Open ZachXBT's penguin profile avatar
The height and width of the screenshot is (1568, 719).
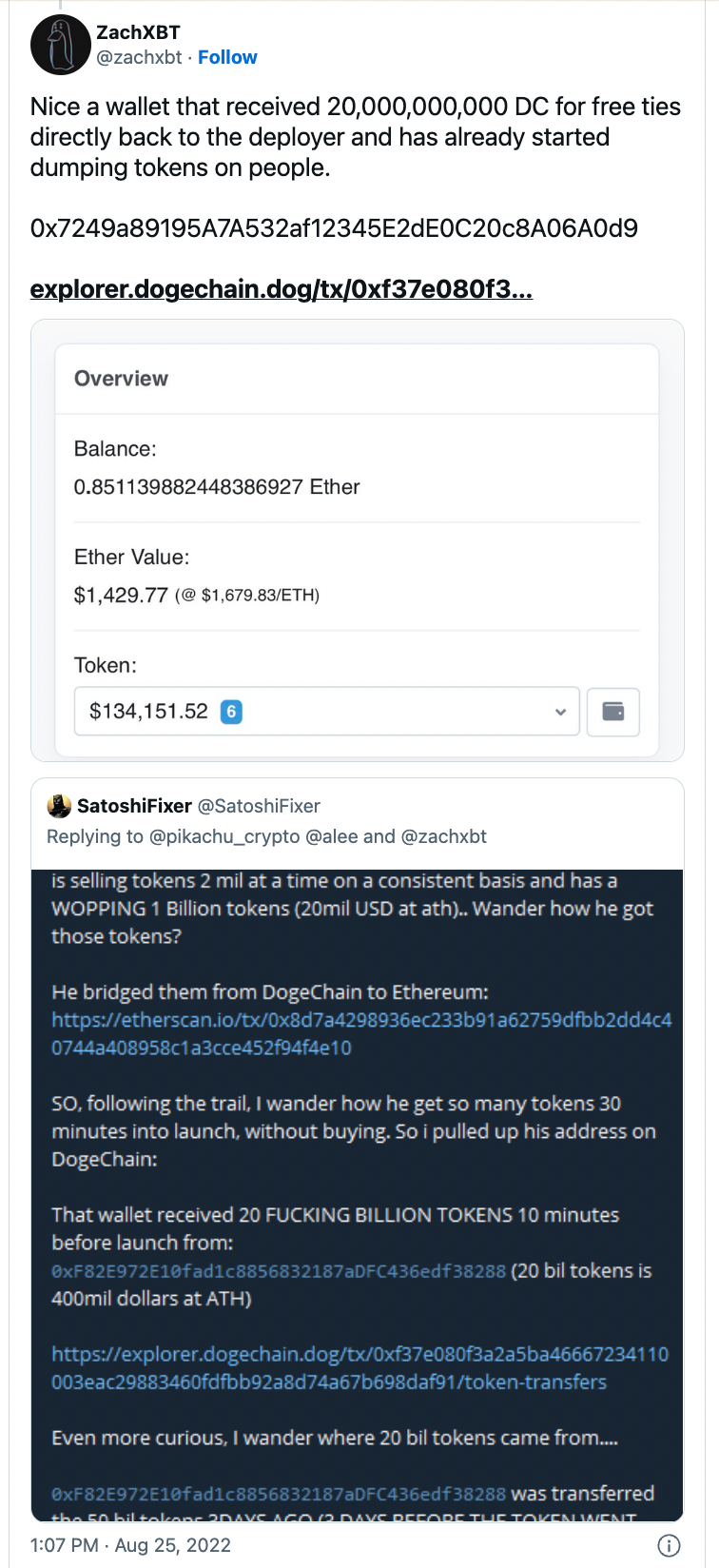[x=61, y=46]
